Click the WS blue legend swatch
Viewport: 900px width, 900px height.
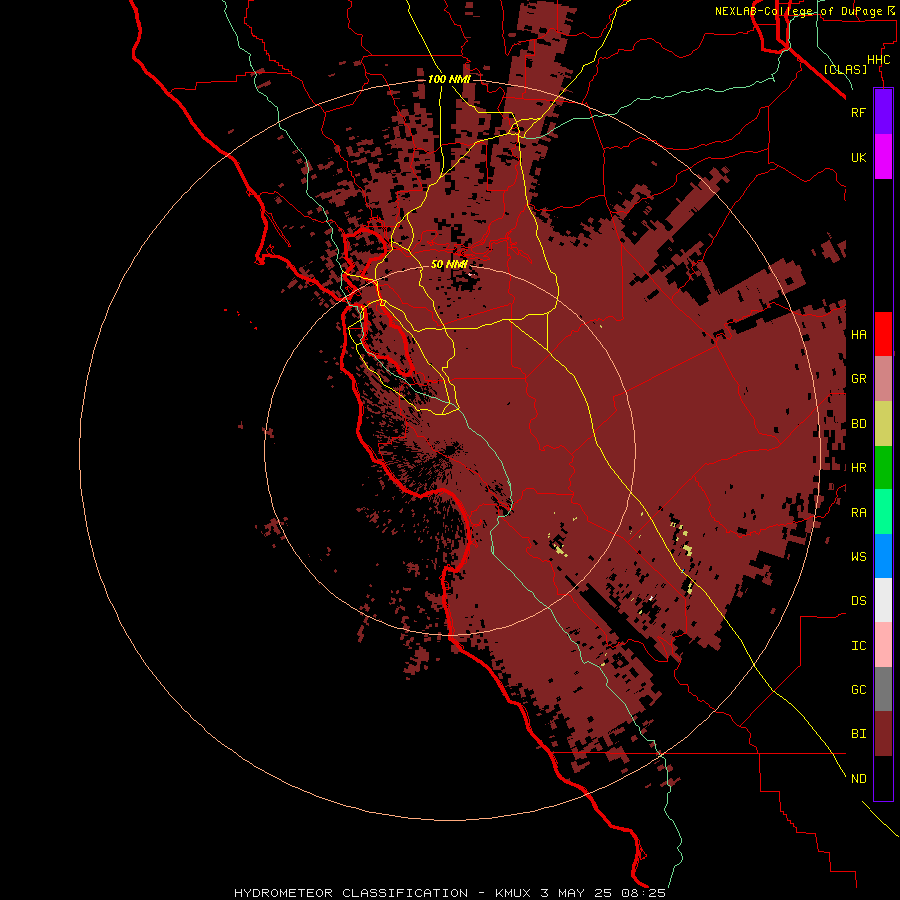[883, 556]
